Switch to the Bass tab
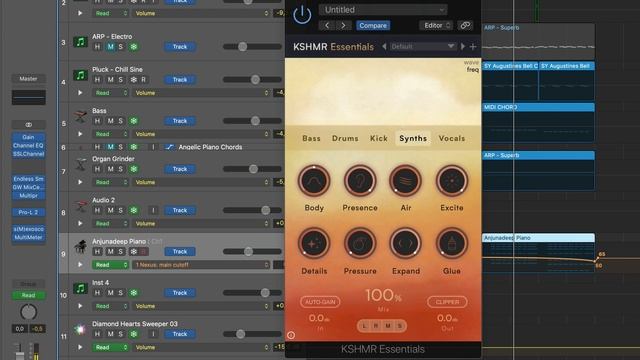 point(311,138)
